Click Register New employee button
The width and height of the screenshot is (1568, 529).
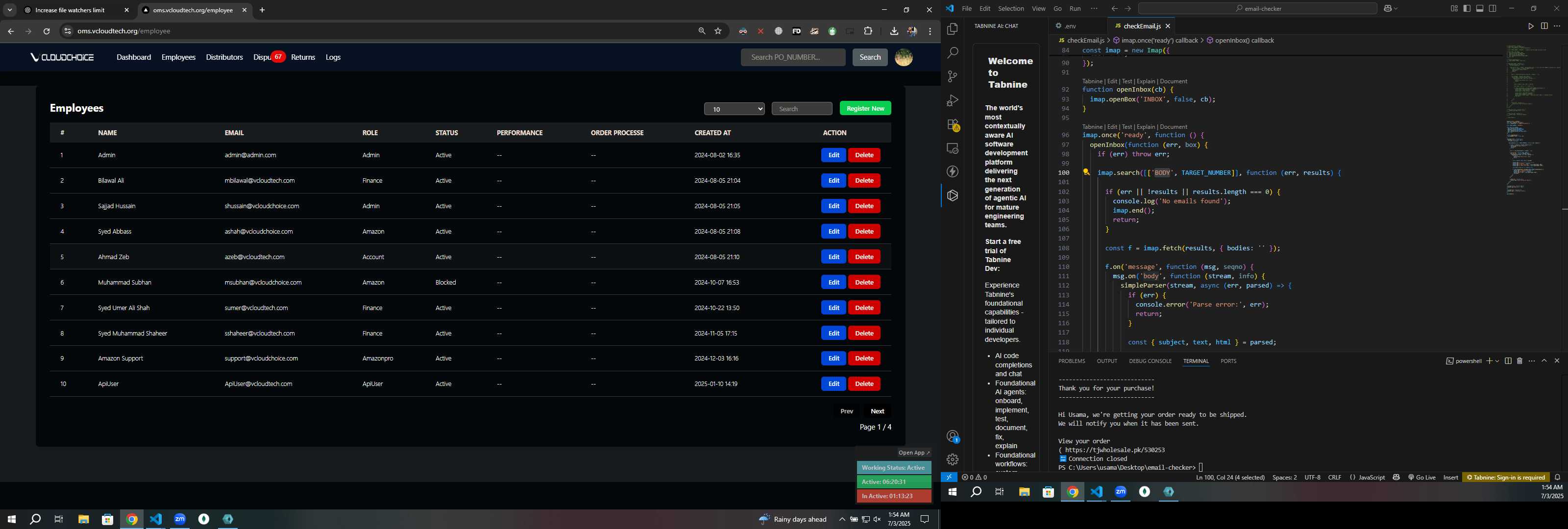click(865, 108)
